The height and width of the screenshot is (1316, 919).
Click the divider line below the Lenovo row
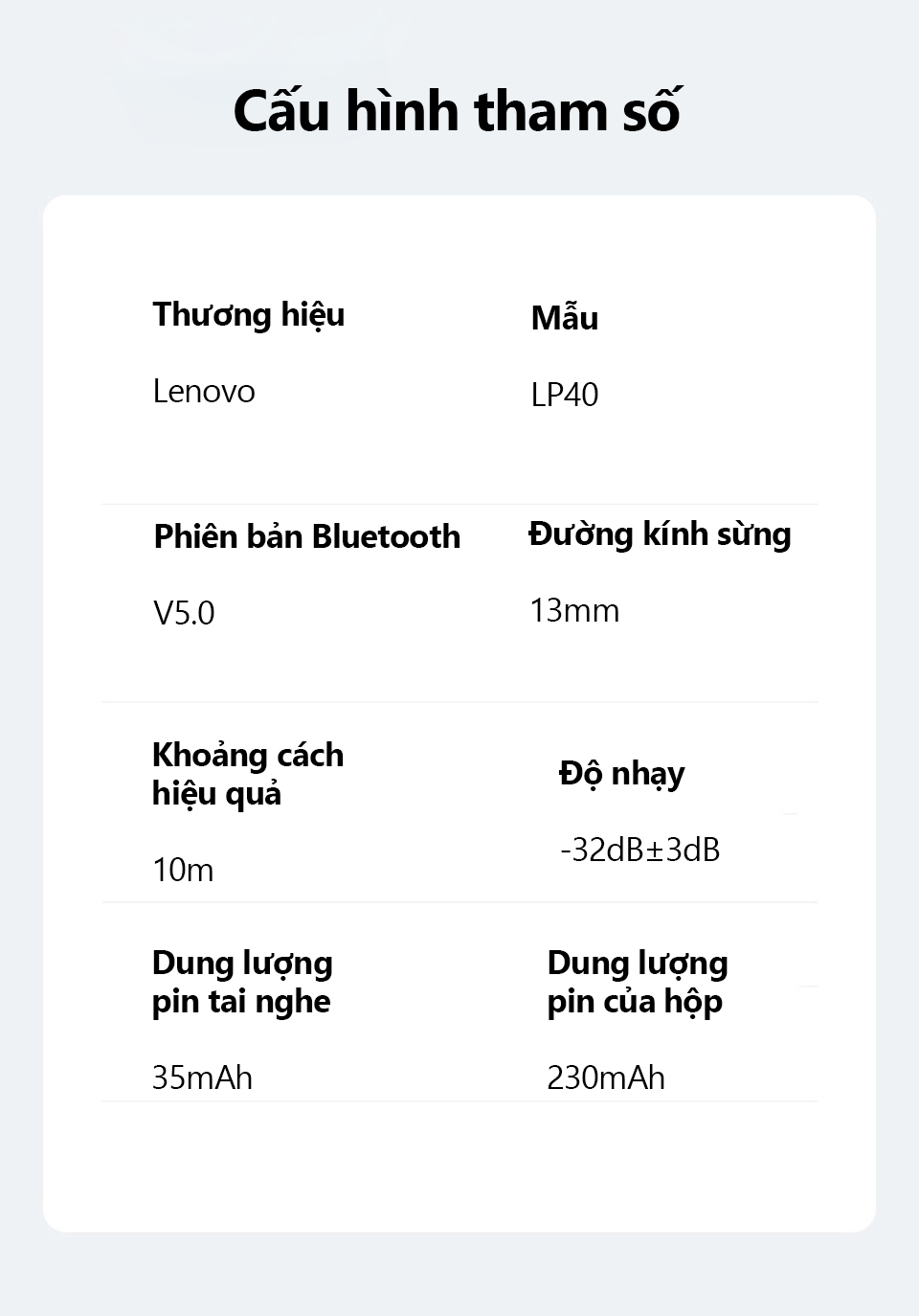click(459, 504)
